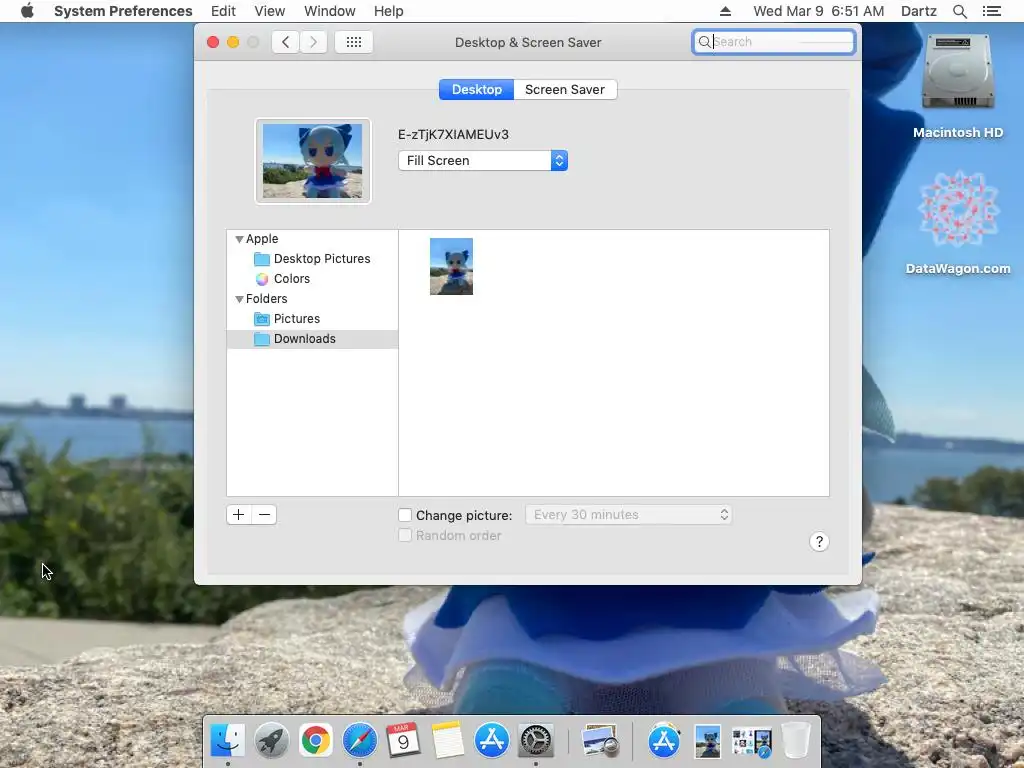Switch to the Screen Saver tab

565,89
